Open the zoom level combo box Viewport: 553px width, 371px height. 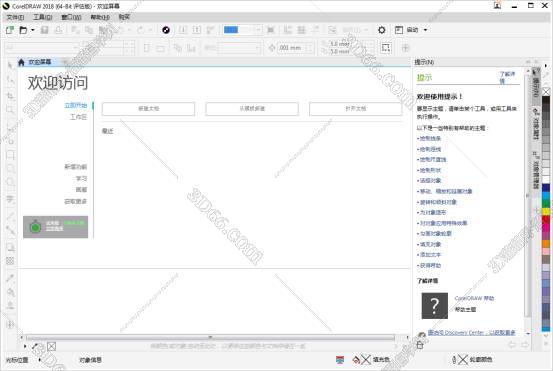(243, 30)
